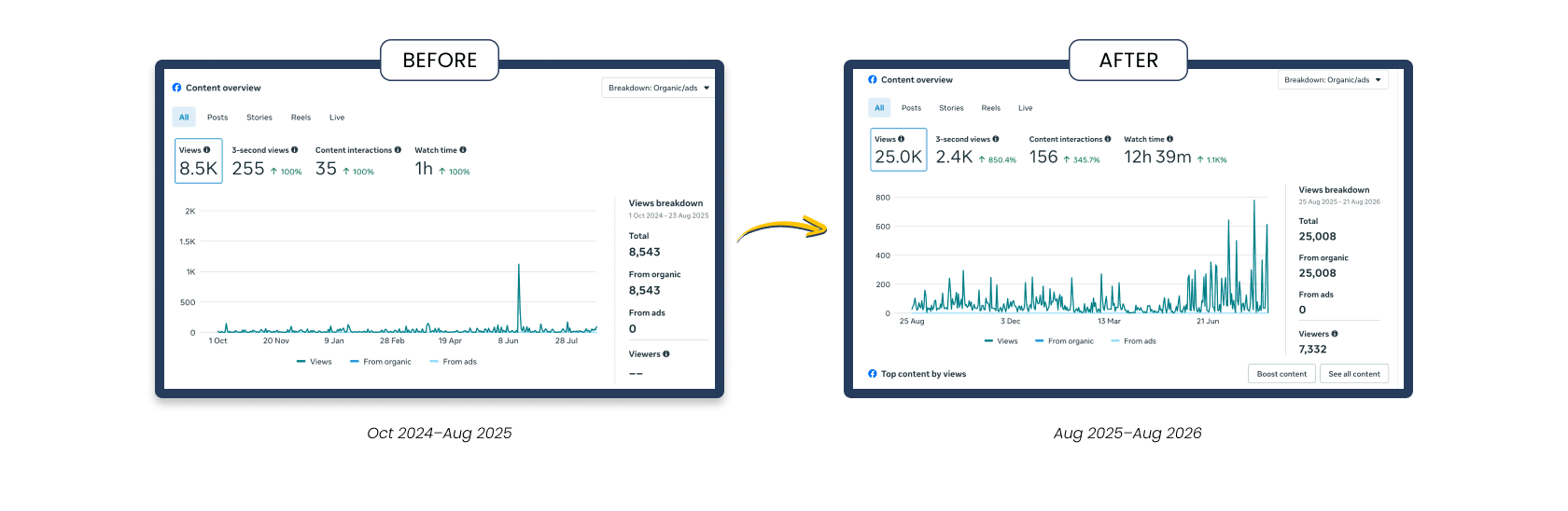1568x511 pixels.
Task: Select All tab in AFTER panel
Action: (x=879, y=108)
